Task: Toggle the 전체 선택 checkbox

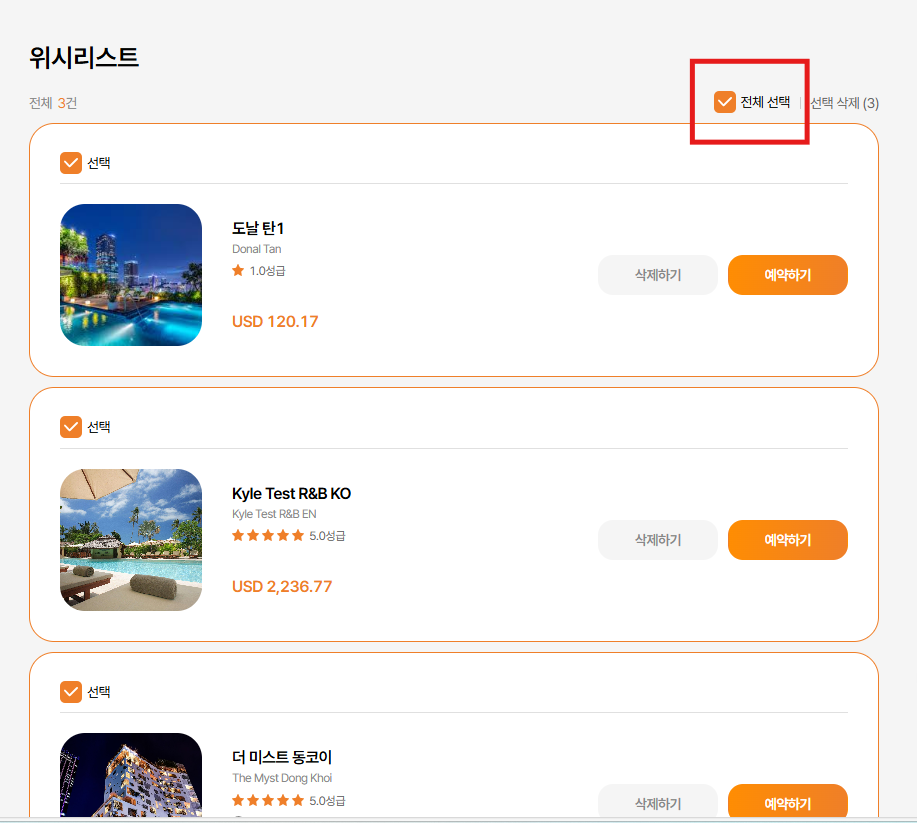Action: 725,102
